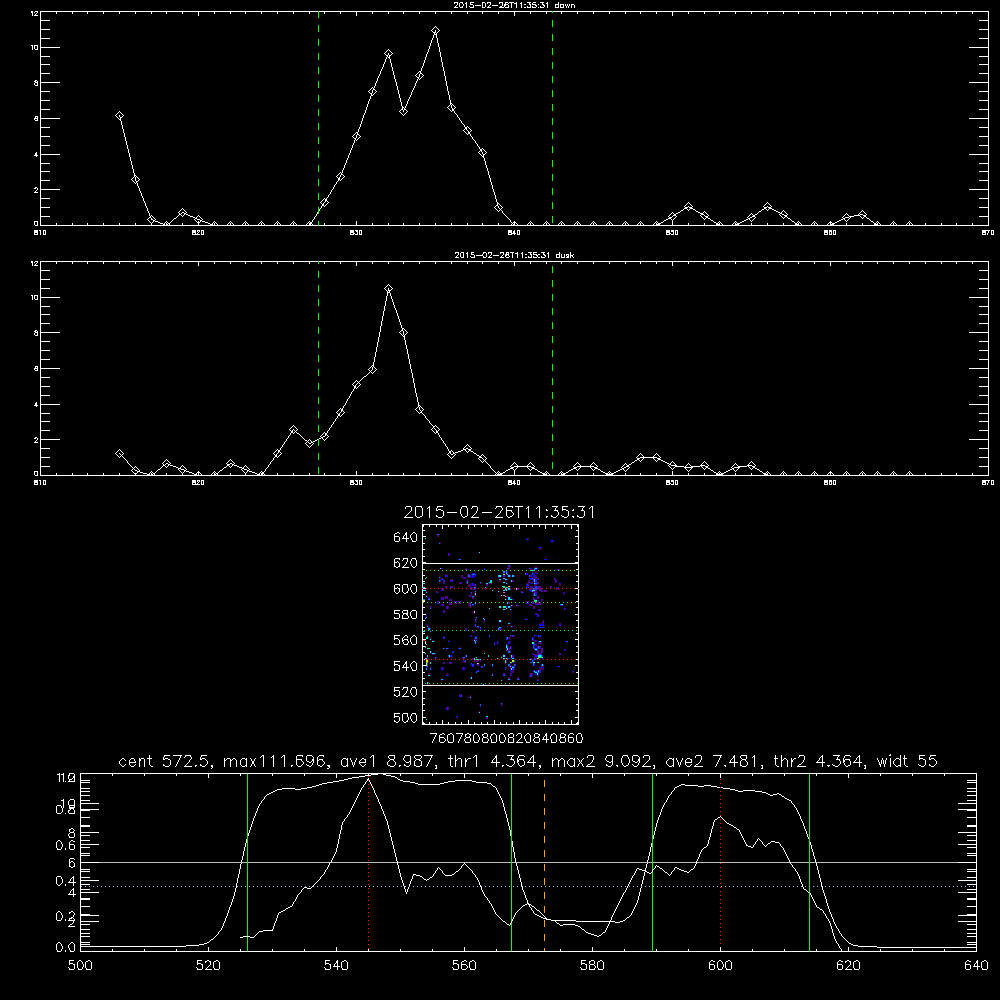
Task: Click the right green dashed line in dawn plot
Action: [552, 118]
